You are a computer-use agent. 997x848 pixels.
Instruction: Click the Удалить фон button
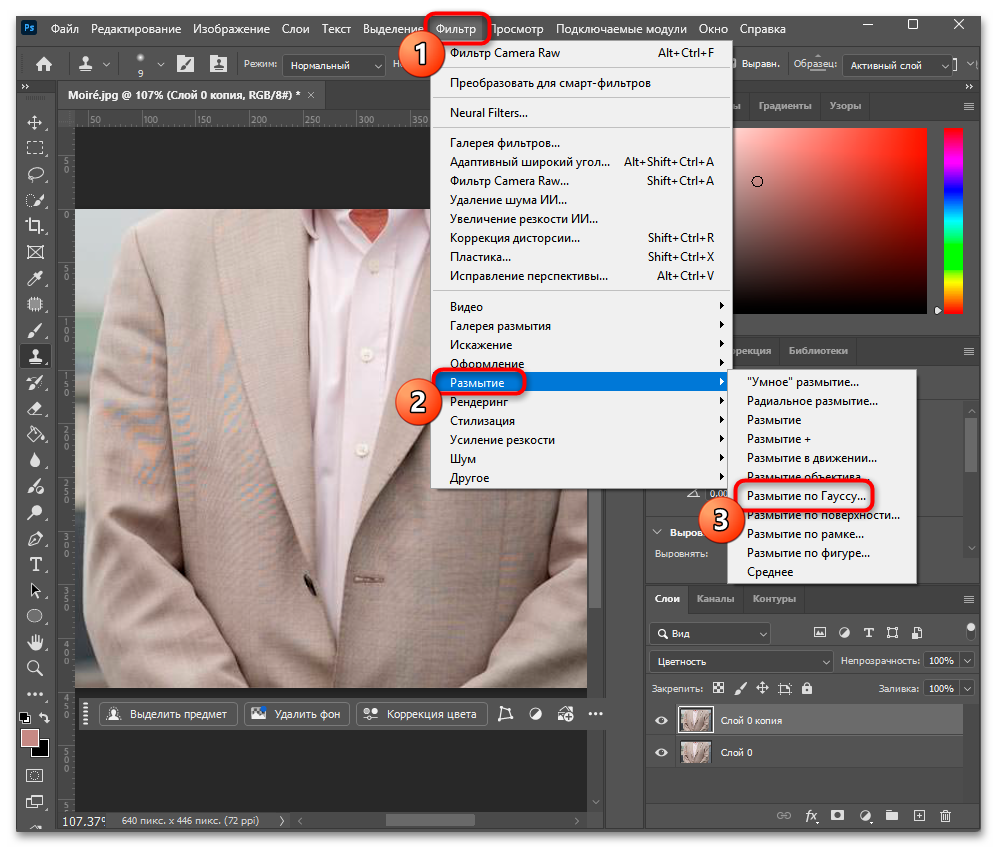297,714
